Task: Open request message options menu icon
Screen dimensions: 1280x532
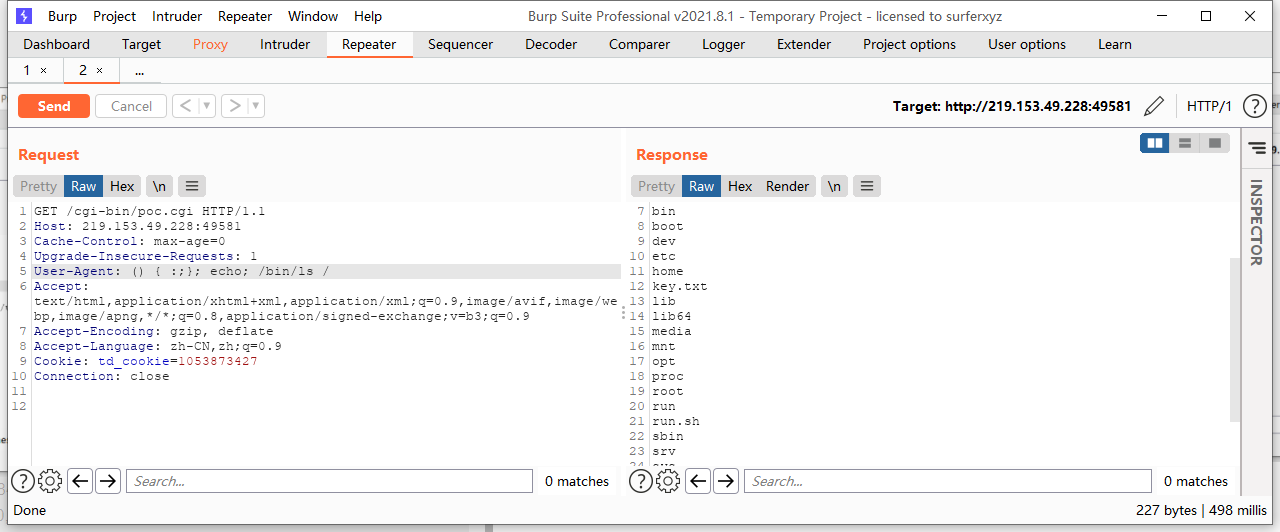Action: [191, 186]
